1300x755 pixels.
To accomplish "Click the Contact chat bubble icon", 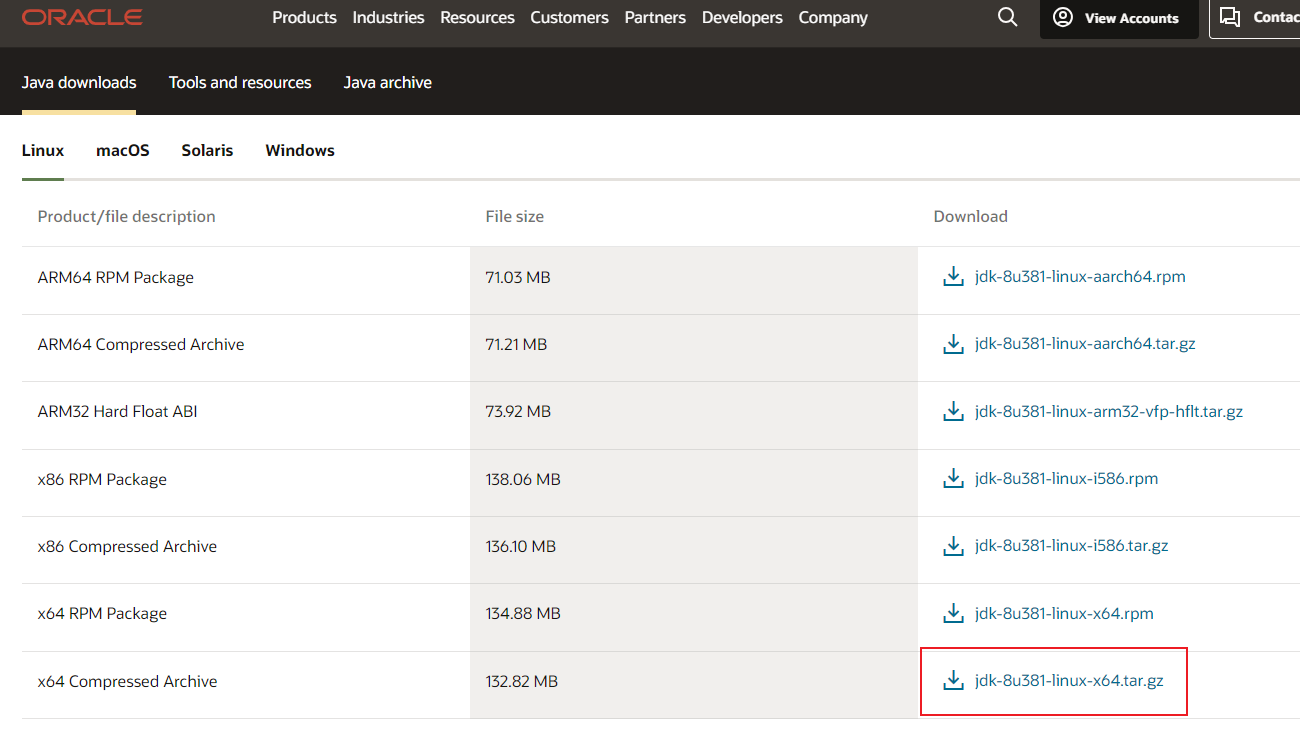I will 1231,17.
